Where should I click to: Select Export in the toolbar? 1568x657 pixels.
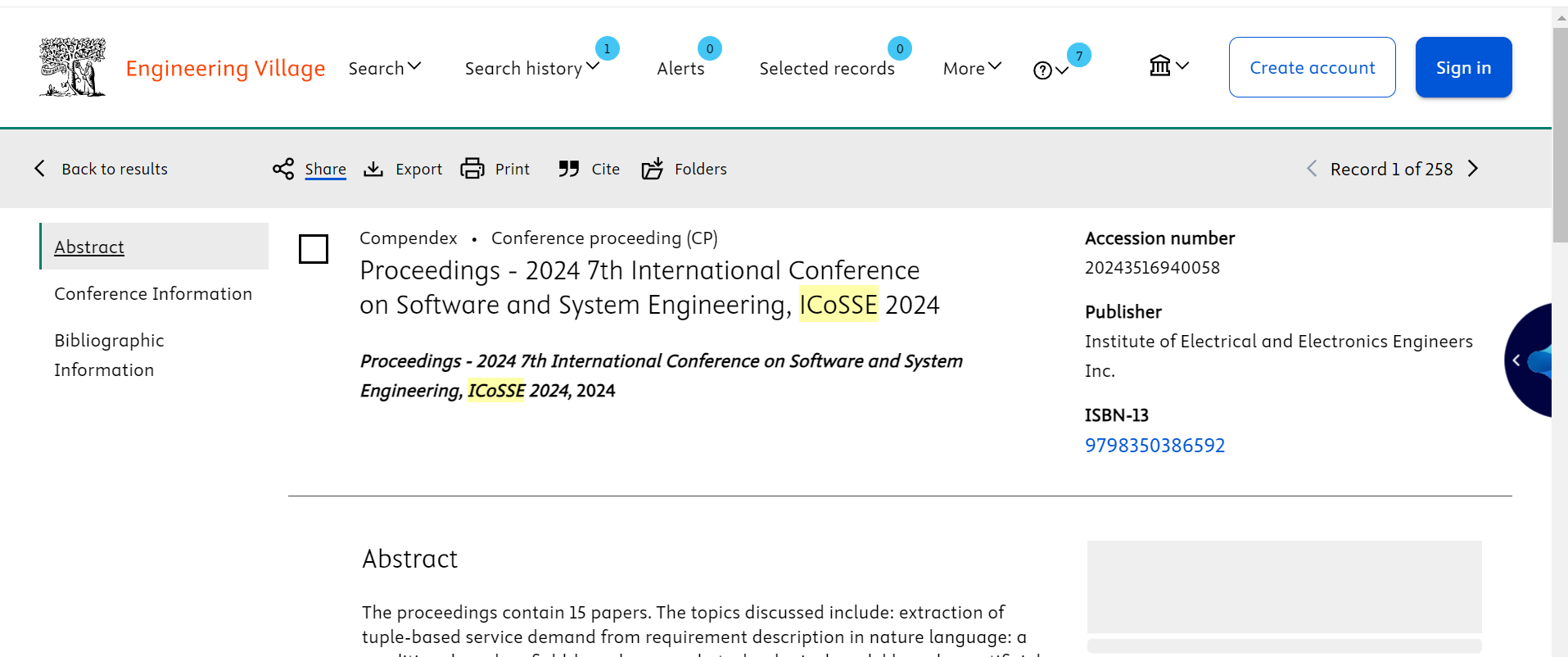pyautogui.click(x=418, y=169)
